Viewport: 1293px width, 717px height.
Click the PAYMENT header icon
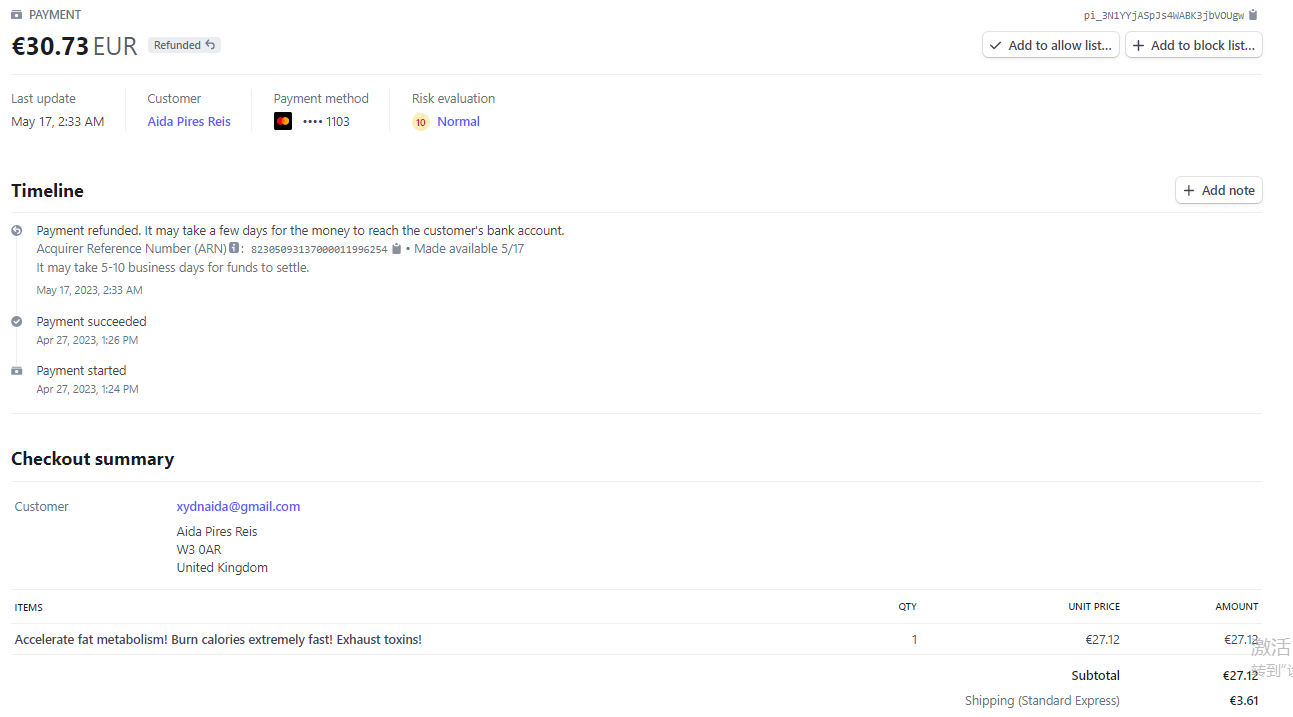[x=17, y=15]
